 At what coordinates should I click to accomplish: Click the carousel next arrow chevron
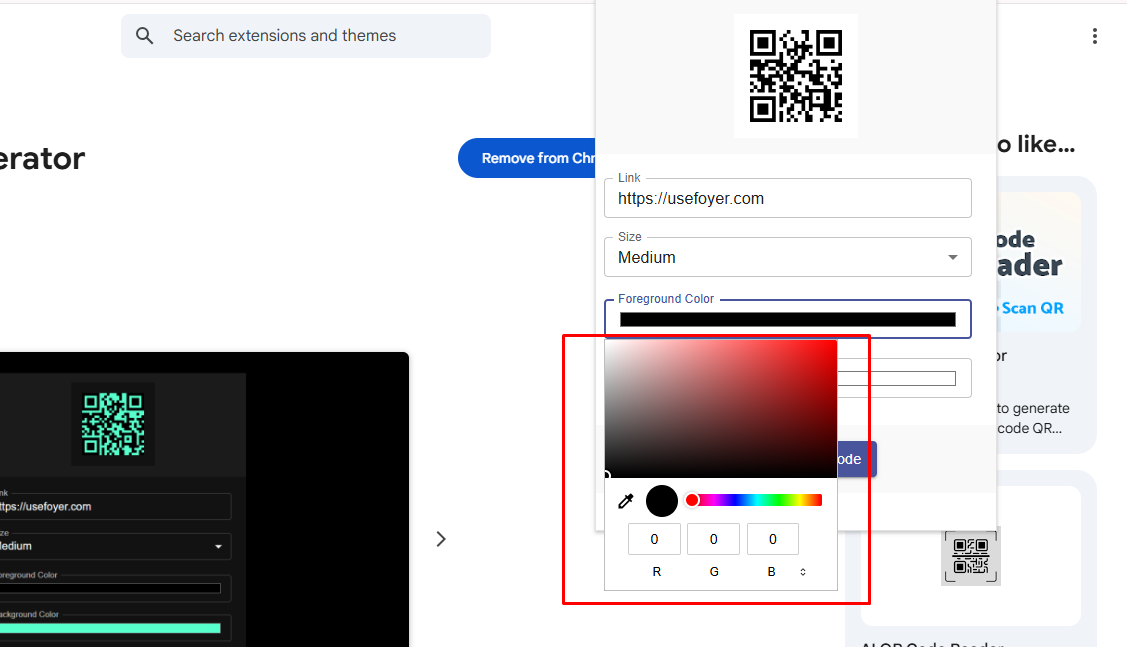pyautogui.click(x=441, y=538)
